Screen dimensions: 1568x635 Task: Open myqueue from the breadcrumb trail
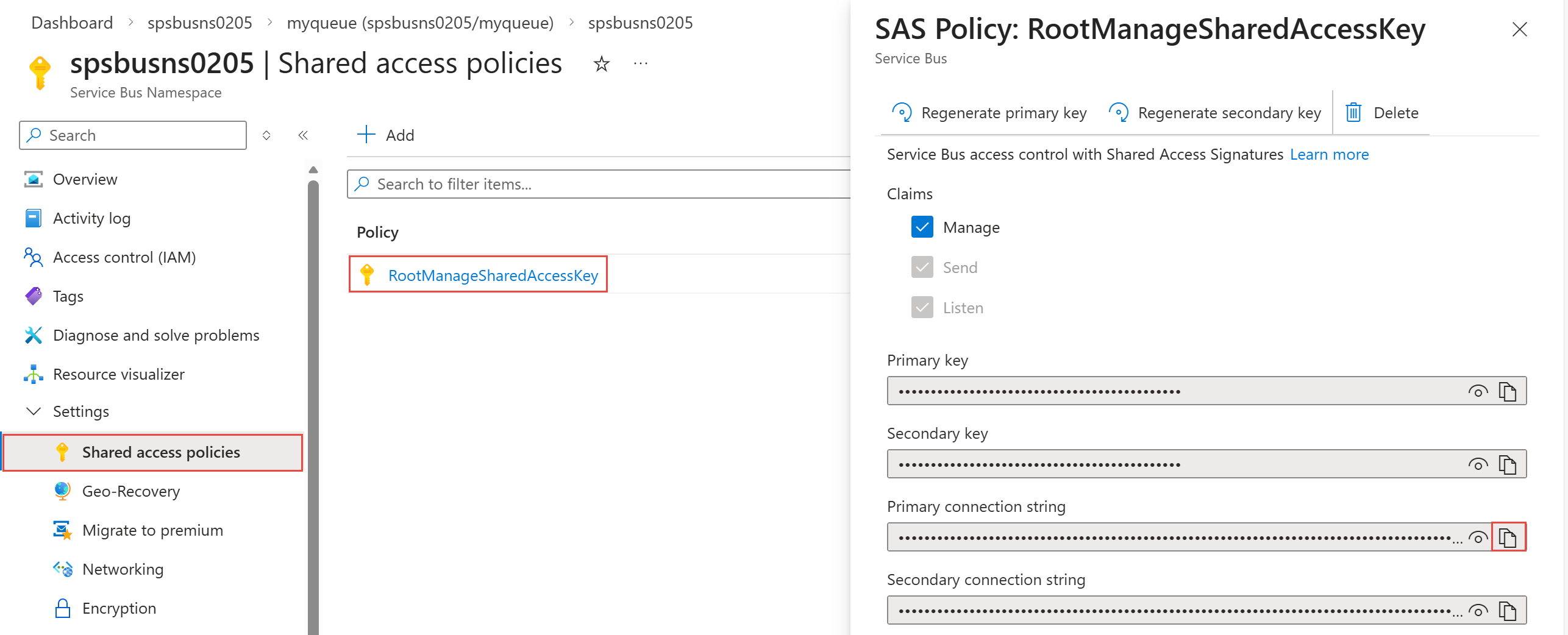[x=420, y=23]
